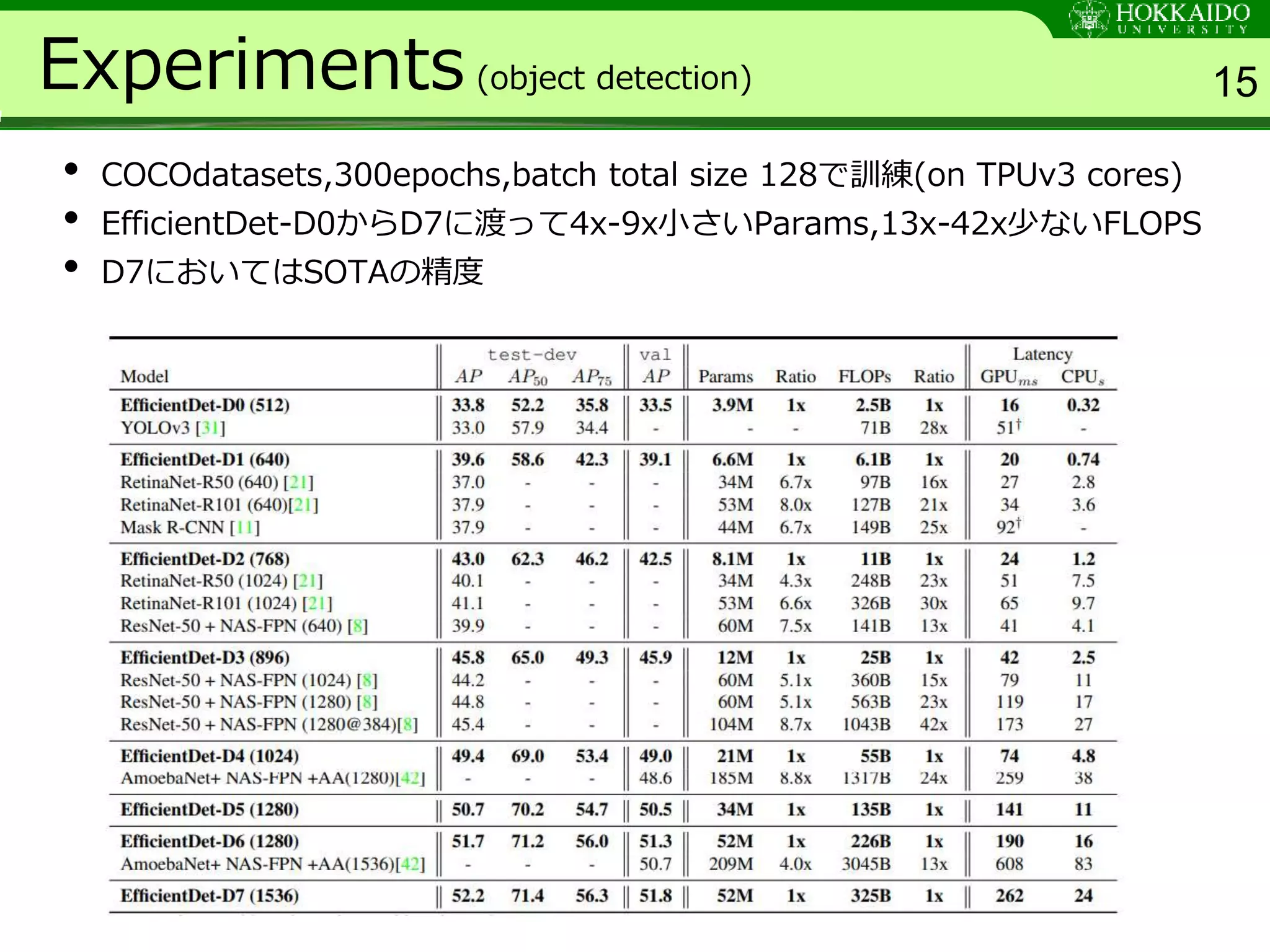Screen dimensions: 1270x952
Task: Click the 'CPUs' latency column header
Action: click(x=1083, y=377)
